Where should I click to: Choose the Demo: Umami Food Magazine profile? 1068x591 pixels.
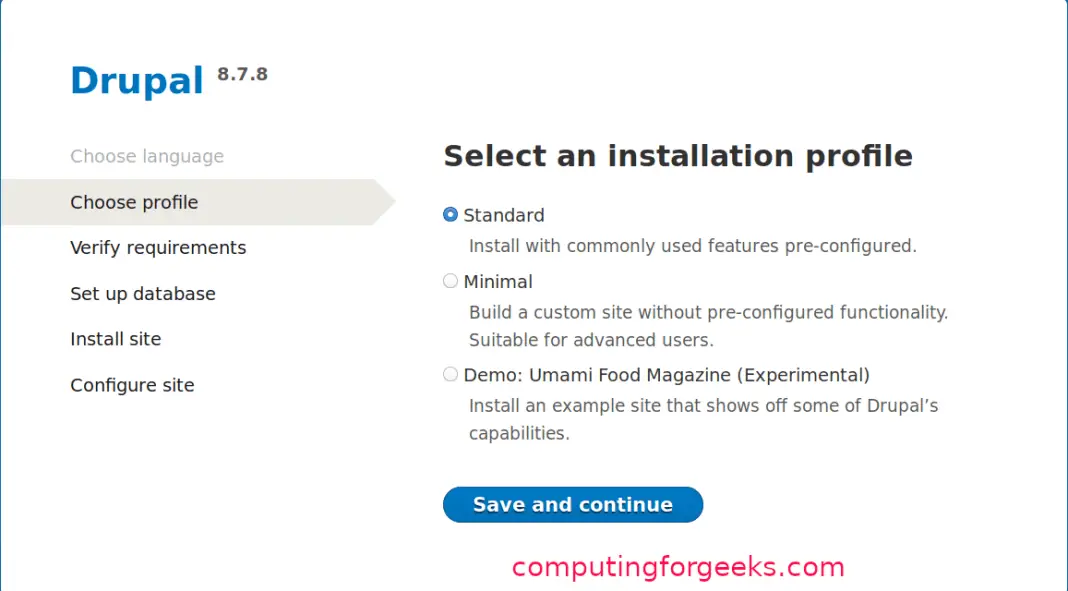coord(450,374)
